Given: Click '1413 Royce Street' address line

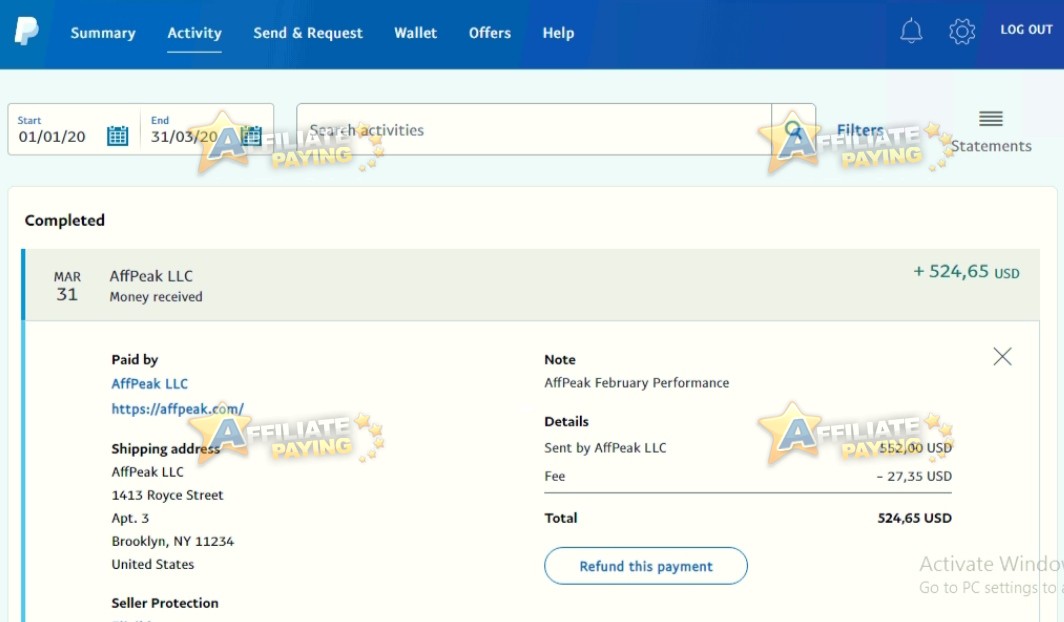Looking at the screenshot, I should [x=167, y=495].
